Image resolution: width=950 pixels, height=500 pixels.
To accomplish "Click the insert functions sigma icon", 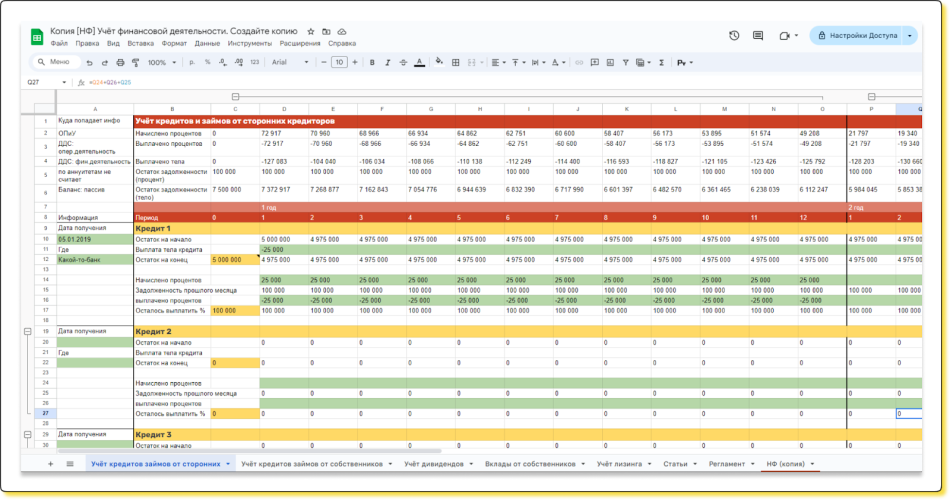I will (x=661, y=62).
